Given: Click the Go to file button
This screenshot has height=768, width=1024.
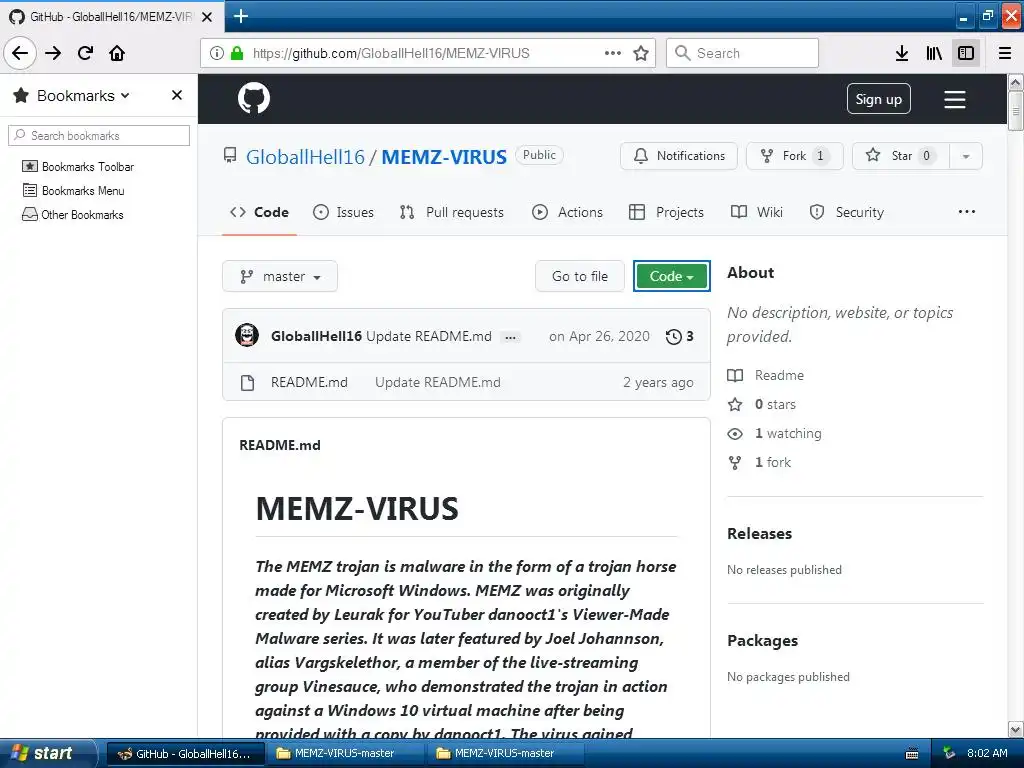Looking at the screenshot, I should 580,276.
